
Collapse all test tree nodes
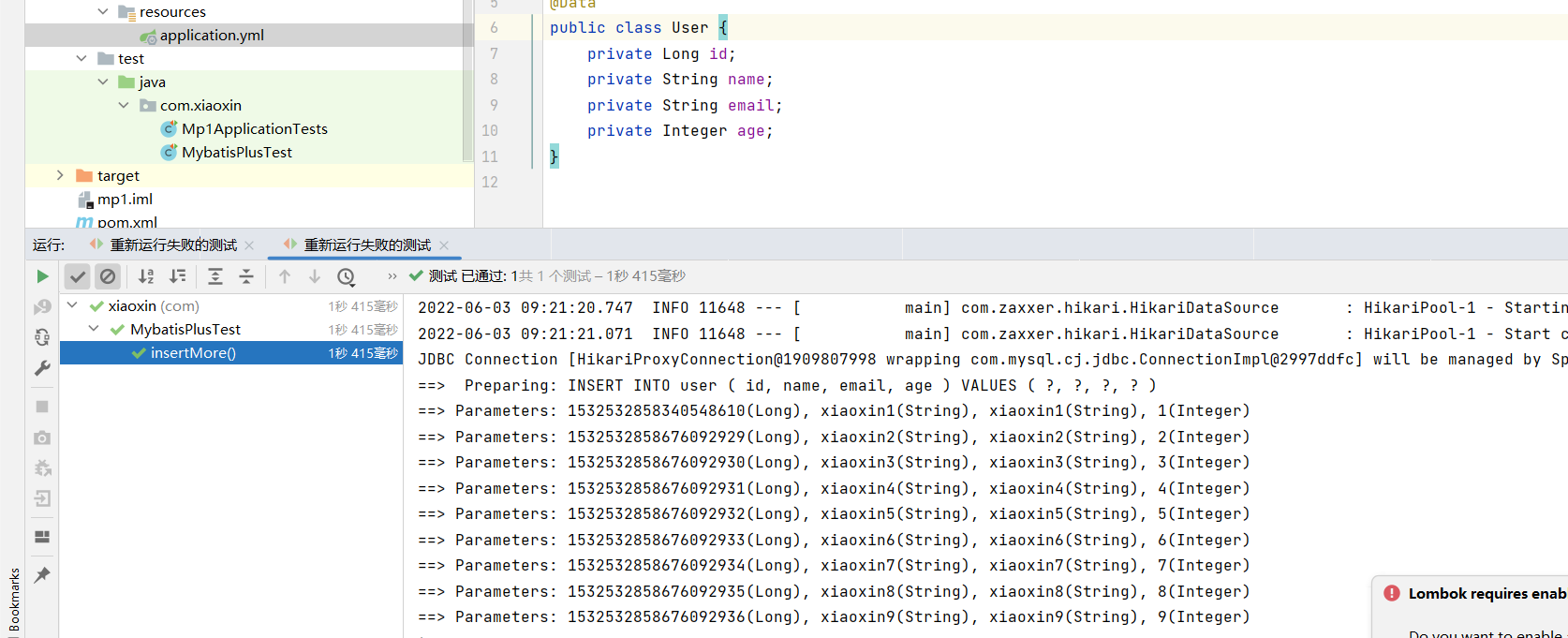click(x=246, y=276)
